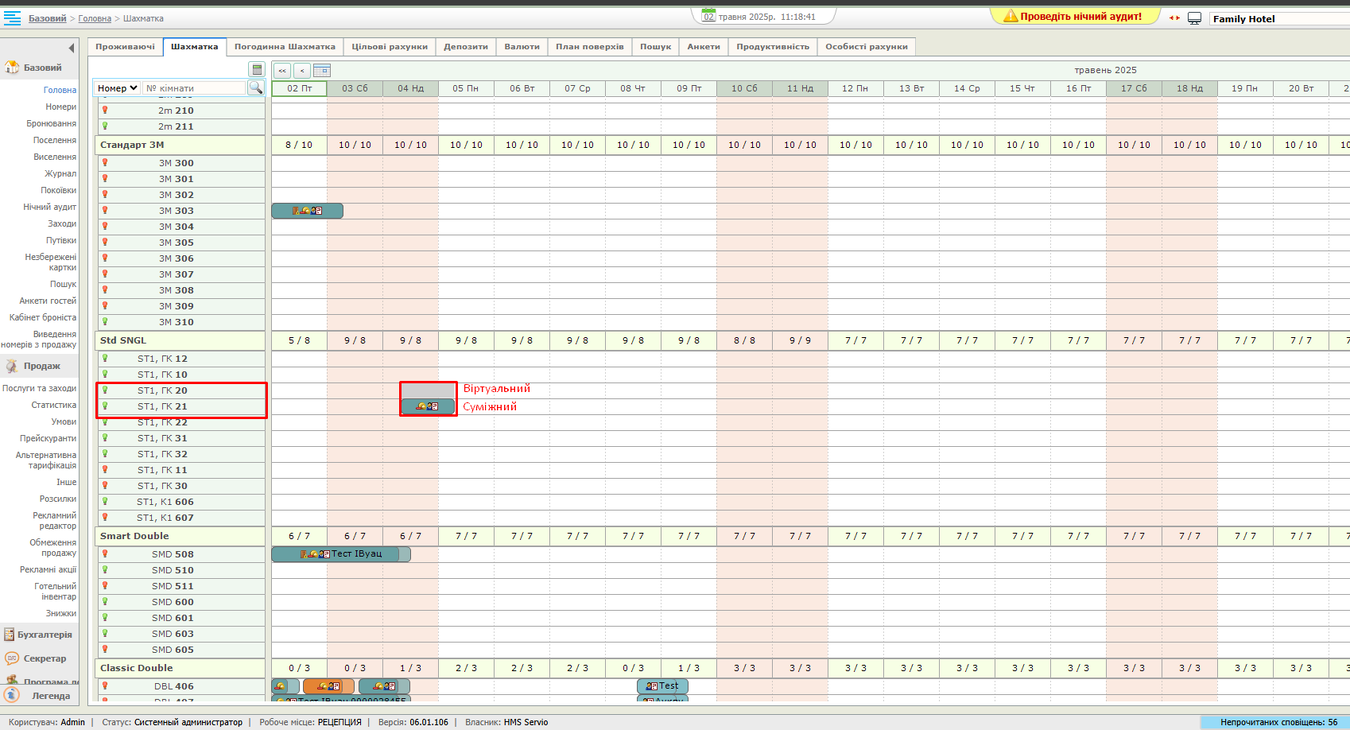Open the Номер filter dropdown
The height and width of the screenshot is (730, 1350).
[117, 88]
